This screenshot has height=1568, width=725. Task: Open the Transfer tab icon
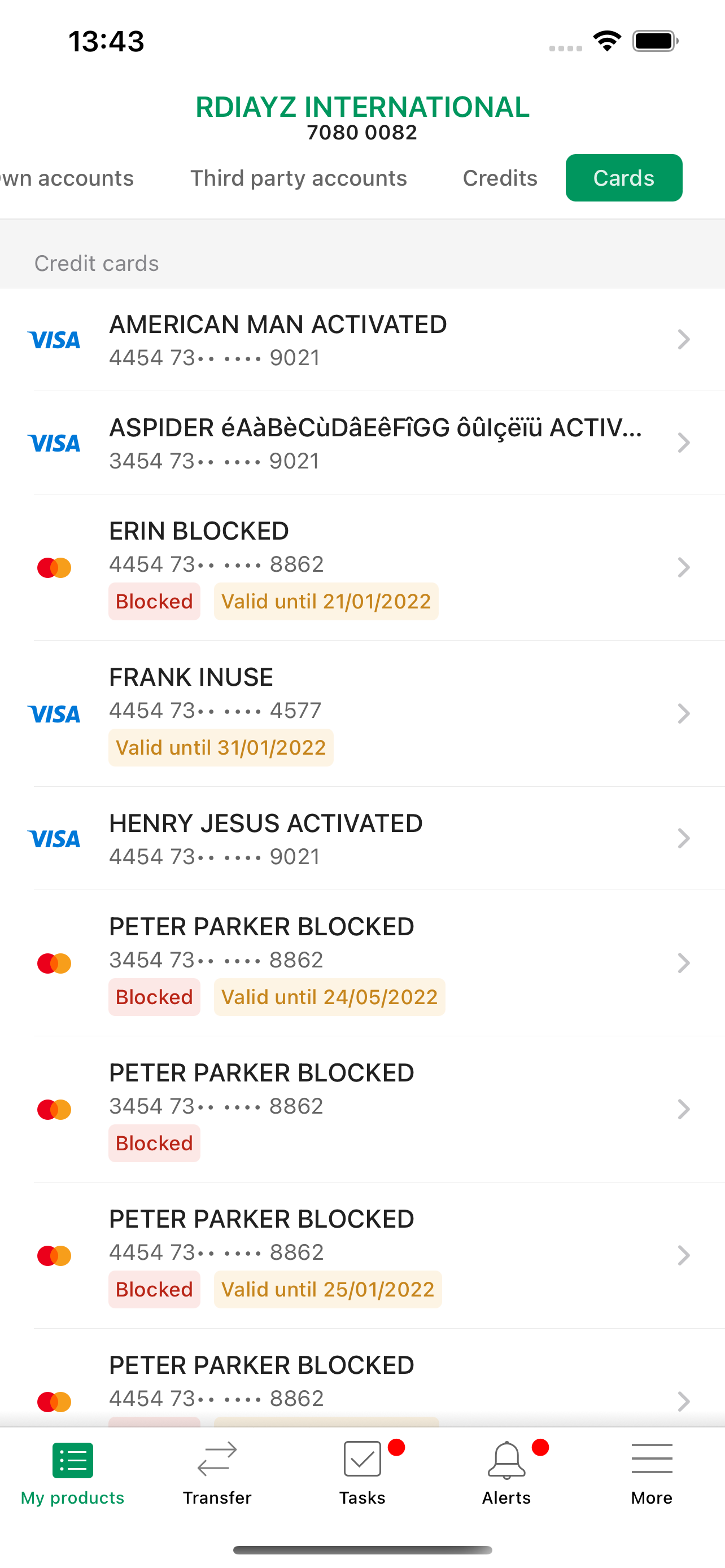click(217, 1460)
